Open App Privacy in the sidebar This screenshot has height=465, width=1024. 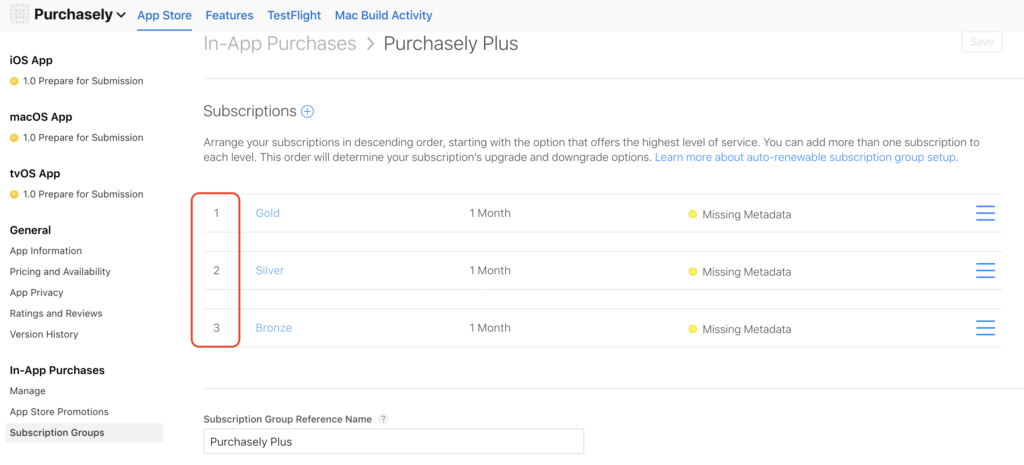pos(37,293)
